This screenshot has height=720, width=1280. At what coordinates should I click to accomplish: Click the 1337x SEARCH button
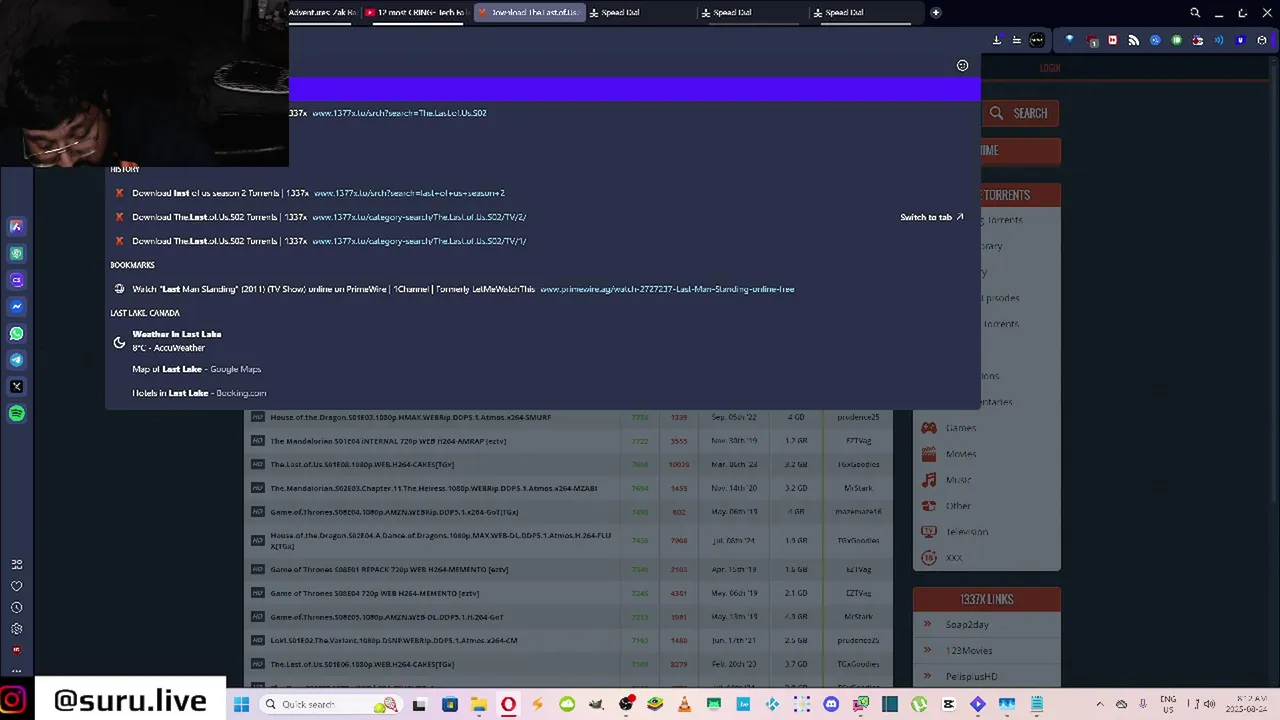click(1020, 113)
